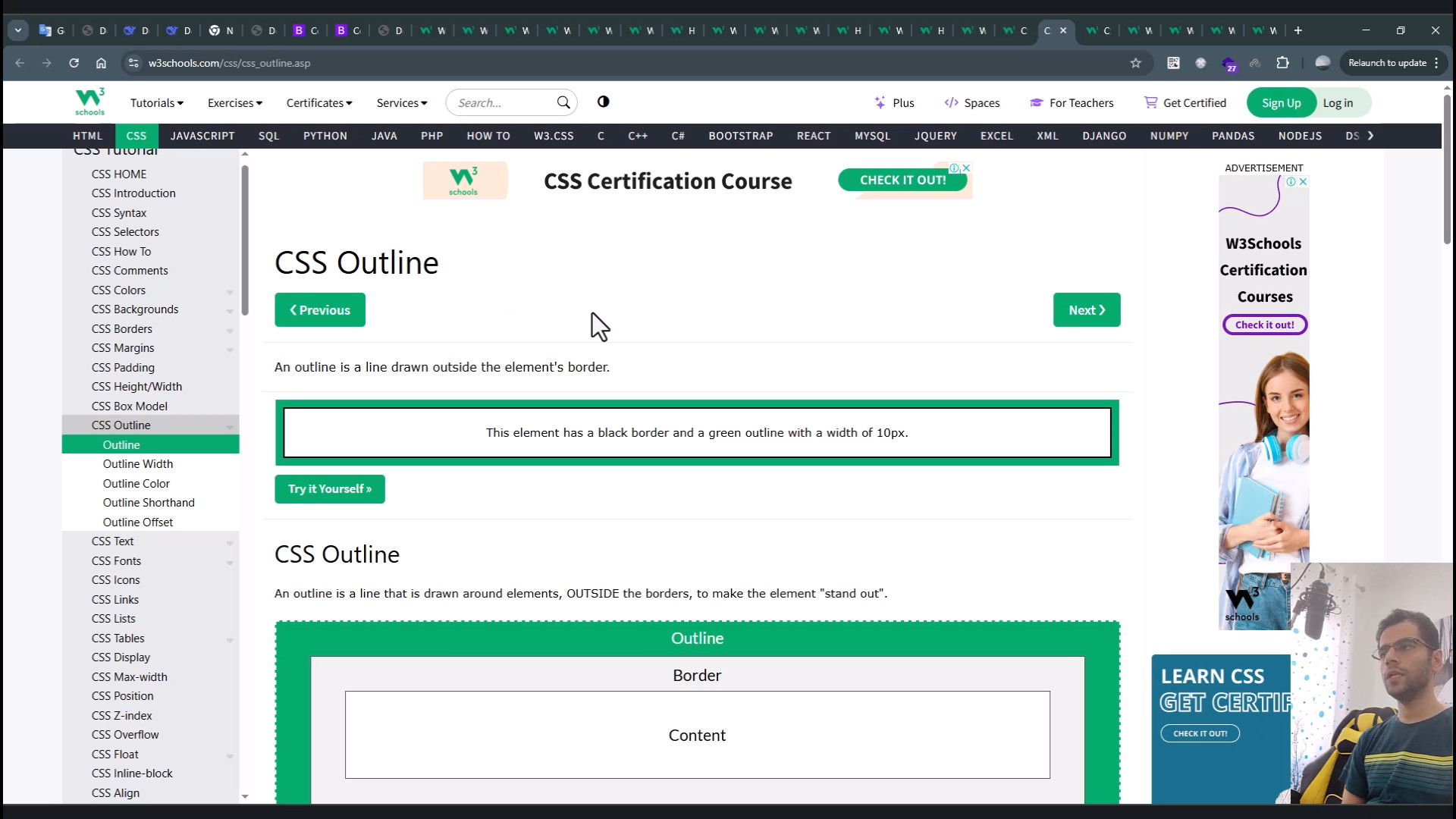
Task: Switch to the JAVASCRIPT nav tab
Action: [x=202, y=136]
